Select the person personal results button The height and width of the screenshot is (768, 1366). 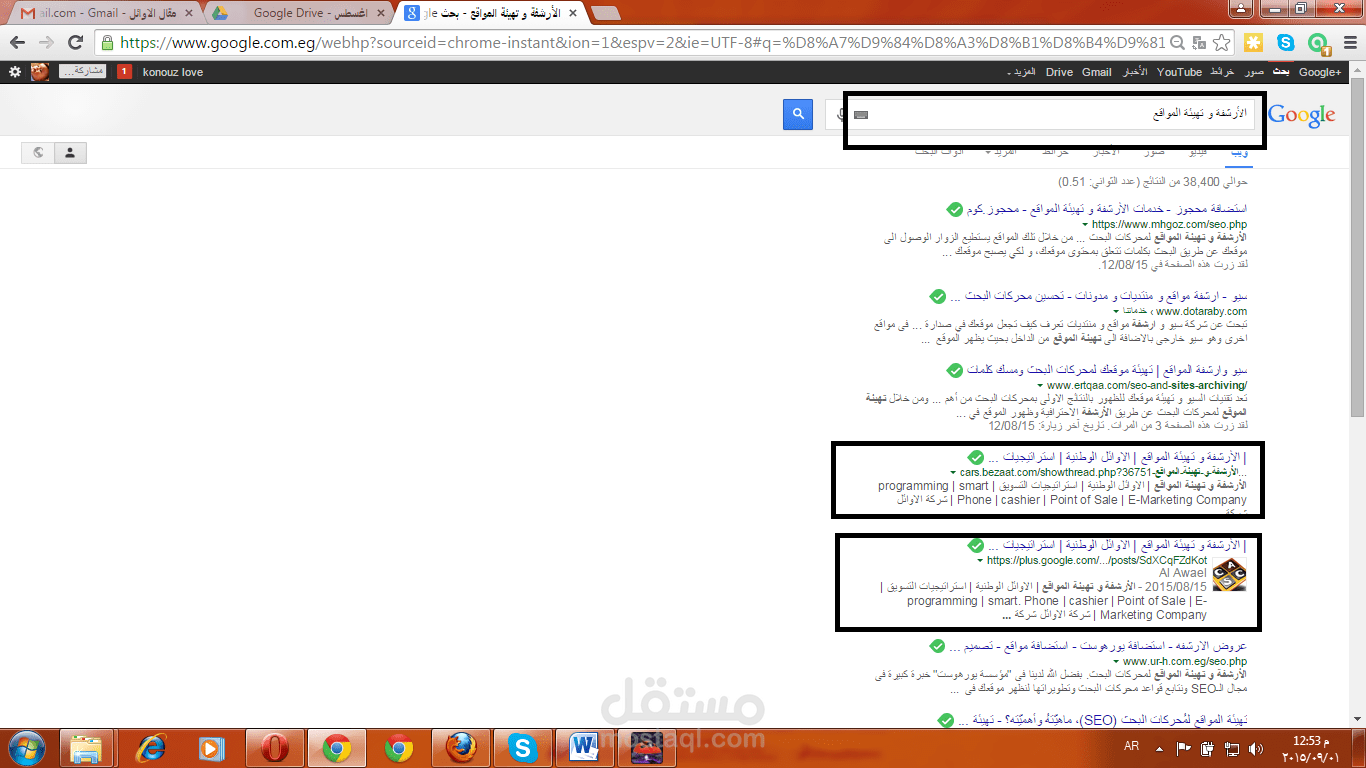pos(70,153)
